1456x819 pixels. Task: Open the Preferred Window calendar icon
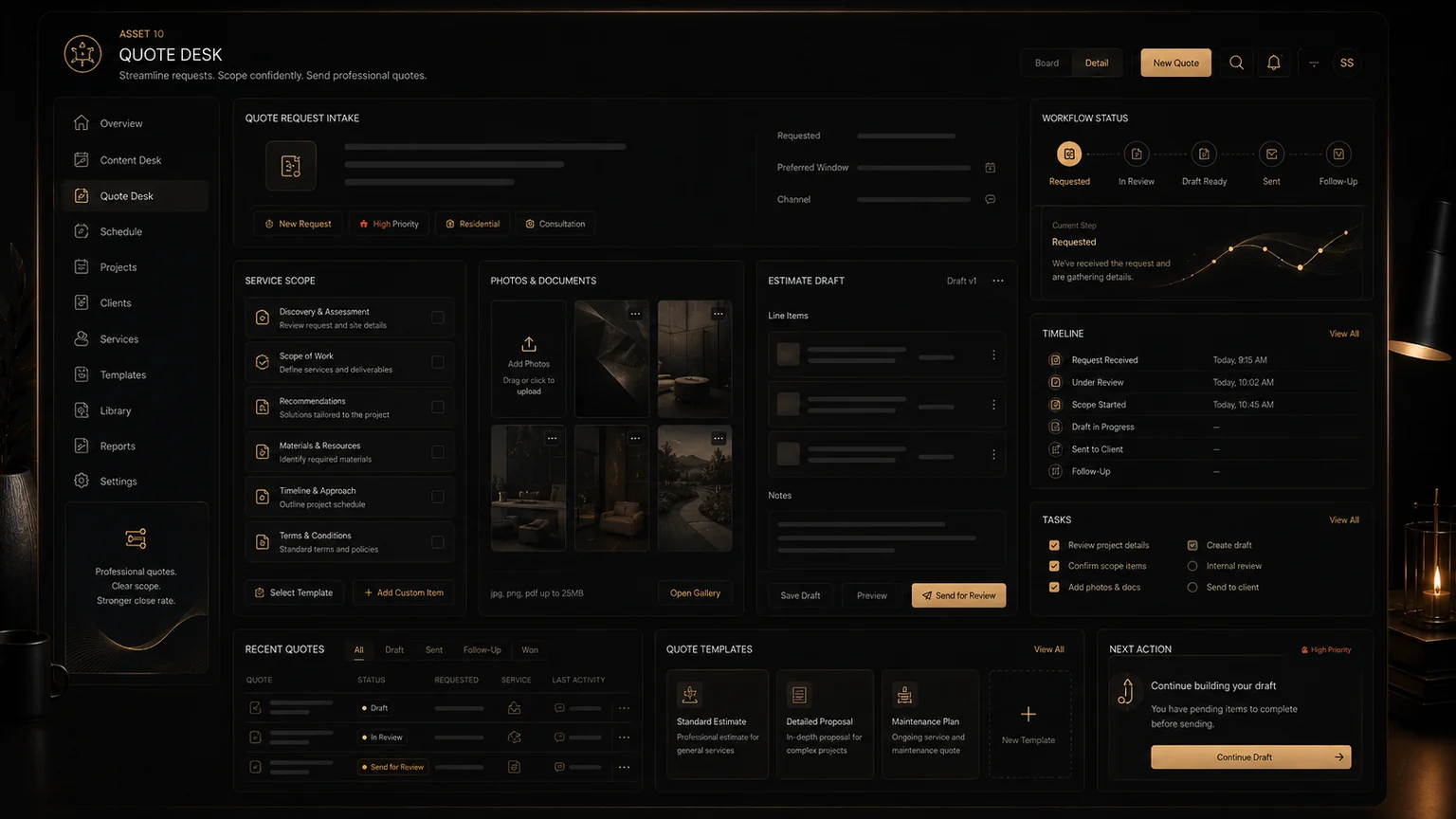[990, 168]
